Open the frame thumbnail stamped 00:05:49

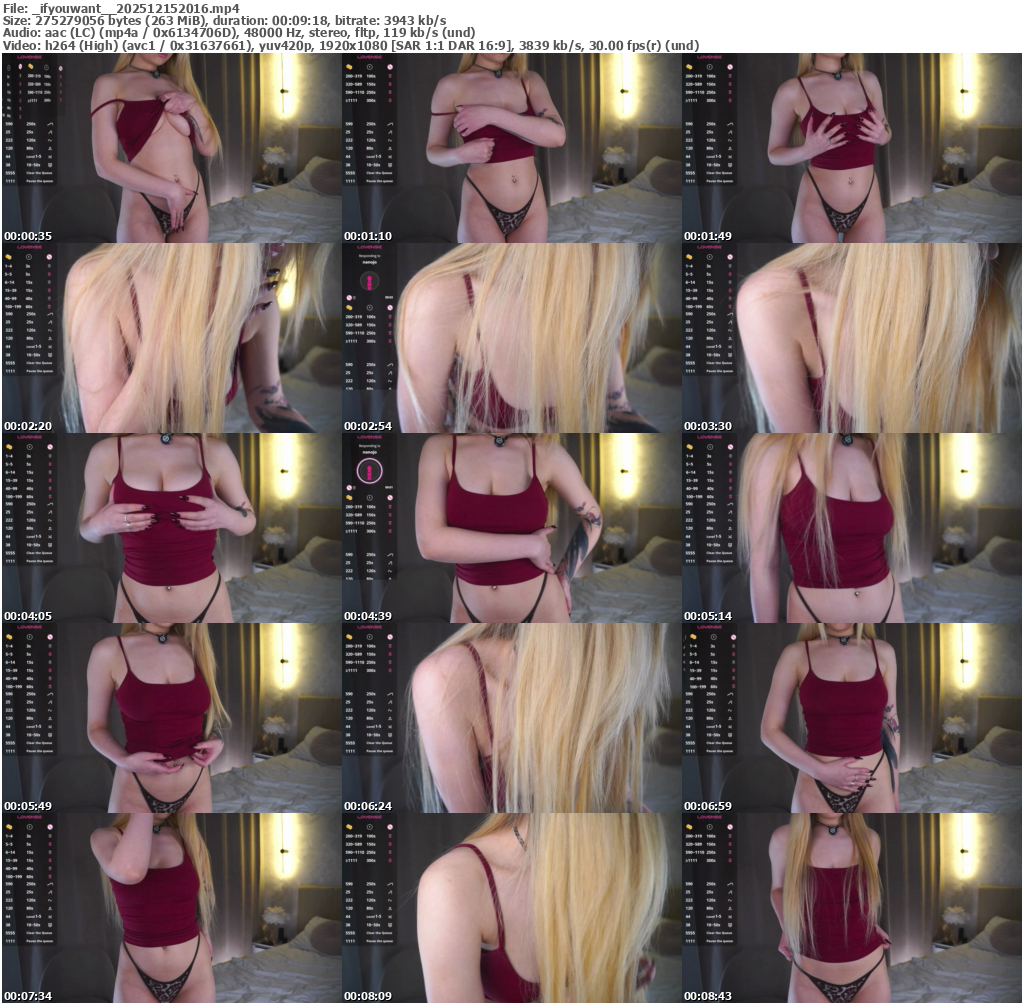(172, 718)
